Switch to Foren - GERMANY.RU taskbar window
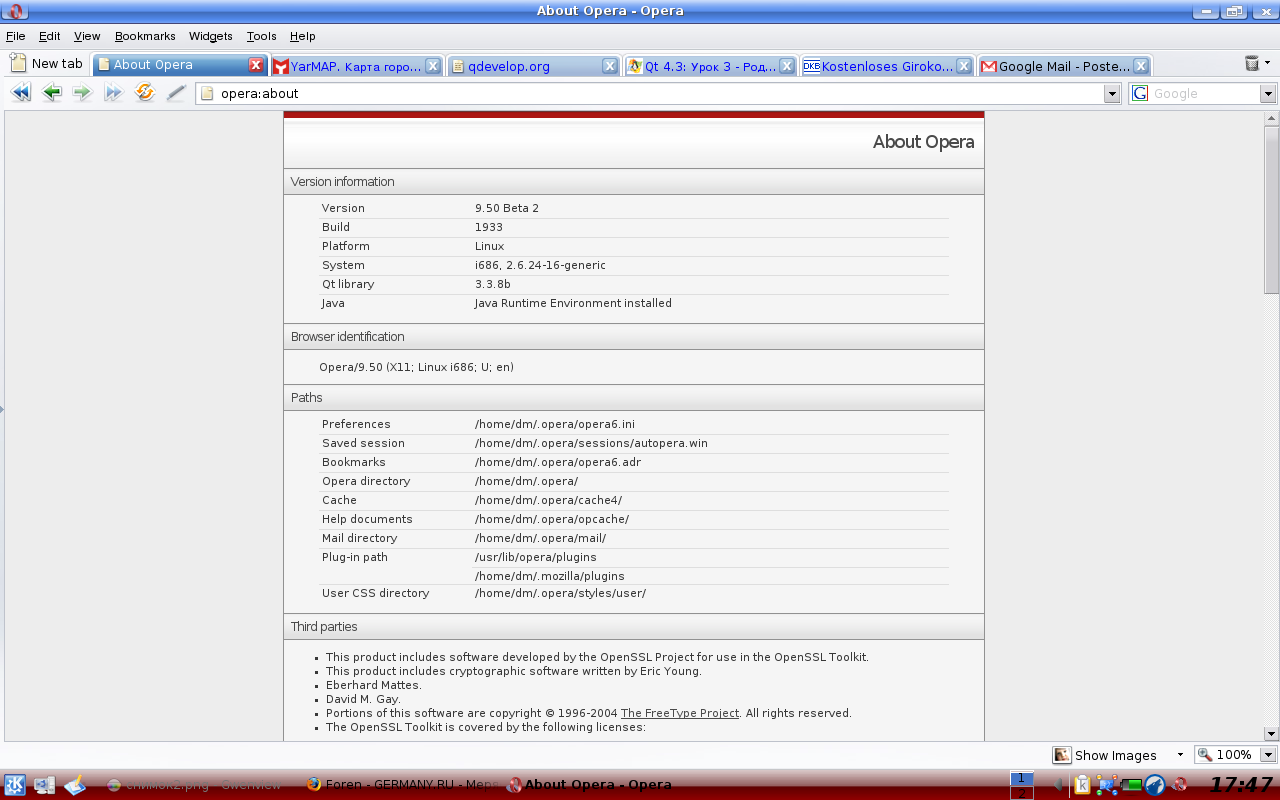Image resolution: width=1280 pixels, height=800 pixels. pos(400,785)
